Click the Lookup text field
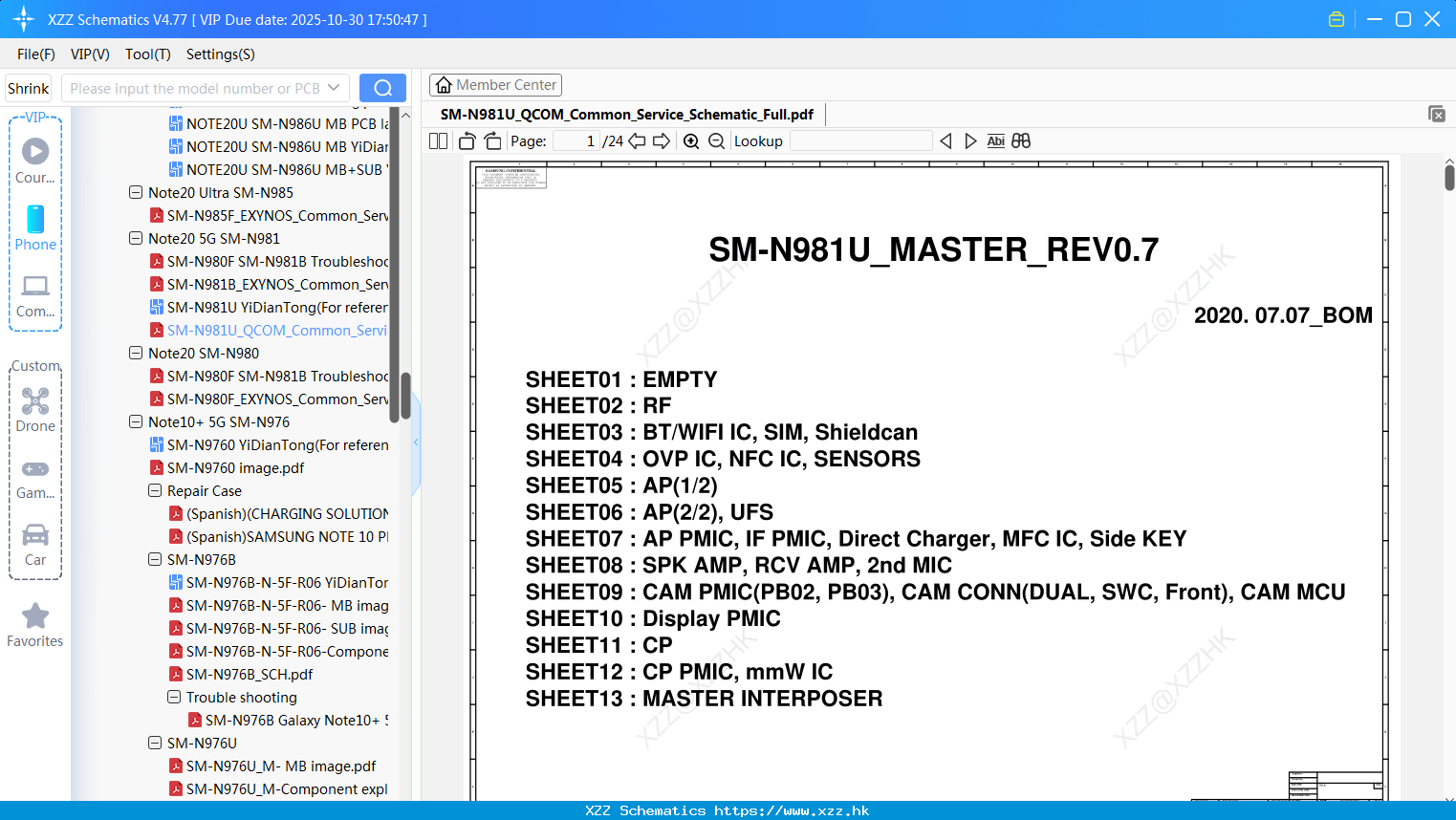Viewport: 1456px width, 820px height. click(860, 141)
